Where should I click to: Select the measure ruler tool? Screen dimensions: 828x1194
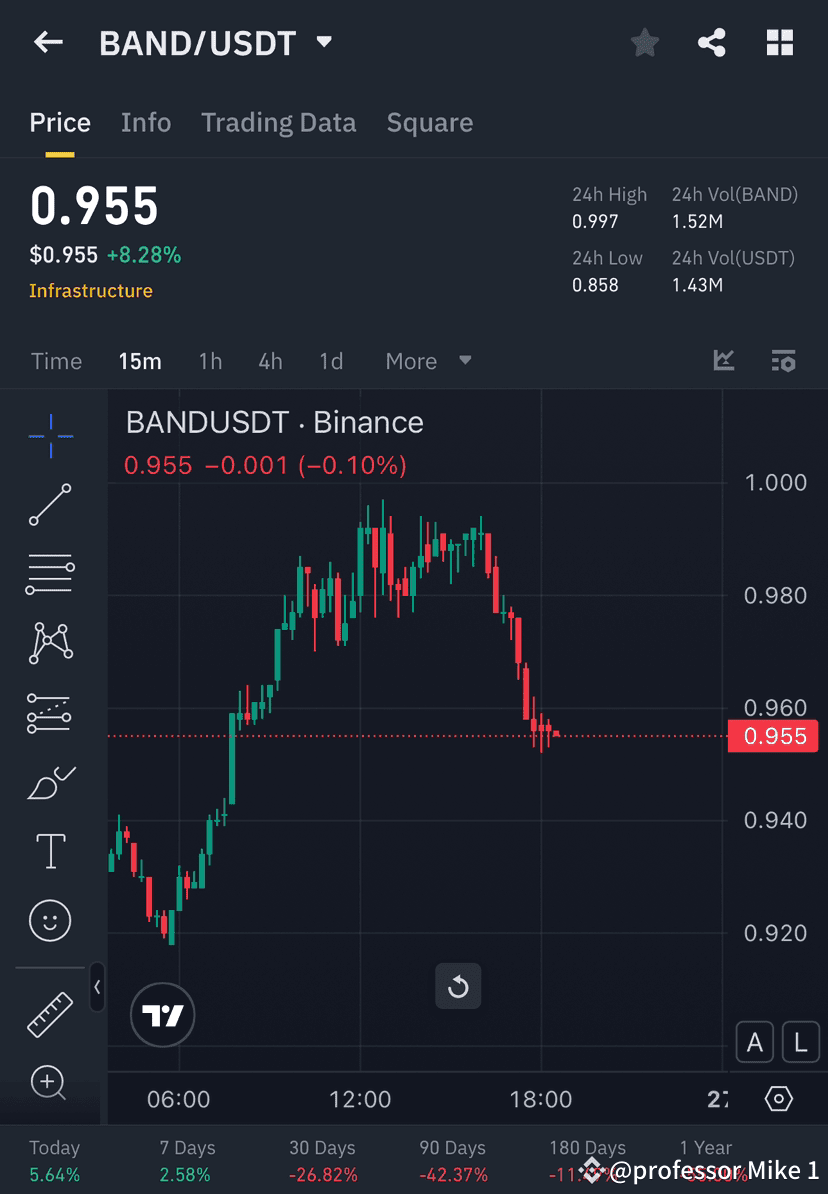click(x=47, y=1013)
